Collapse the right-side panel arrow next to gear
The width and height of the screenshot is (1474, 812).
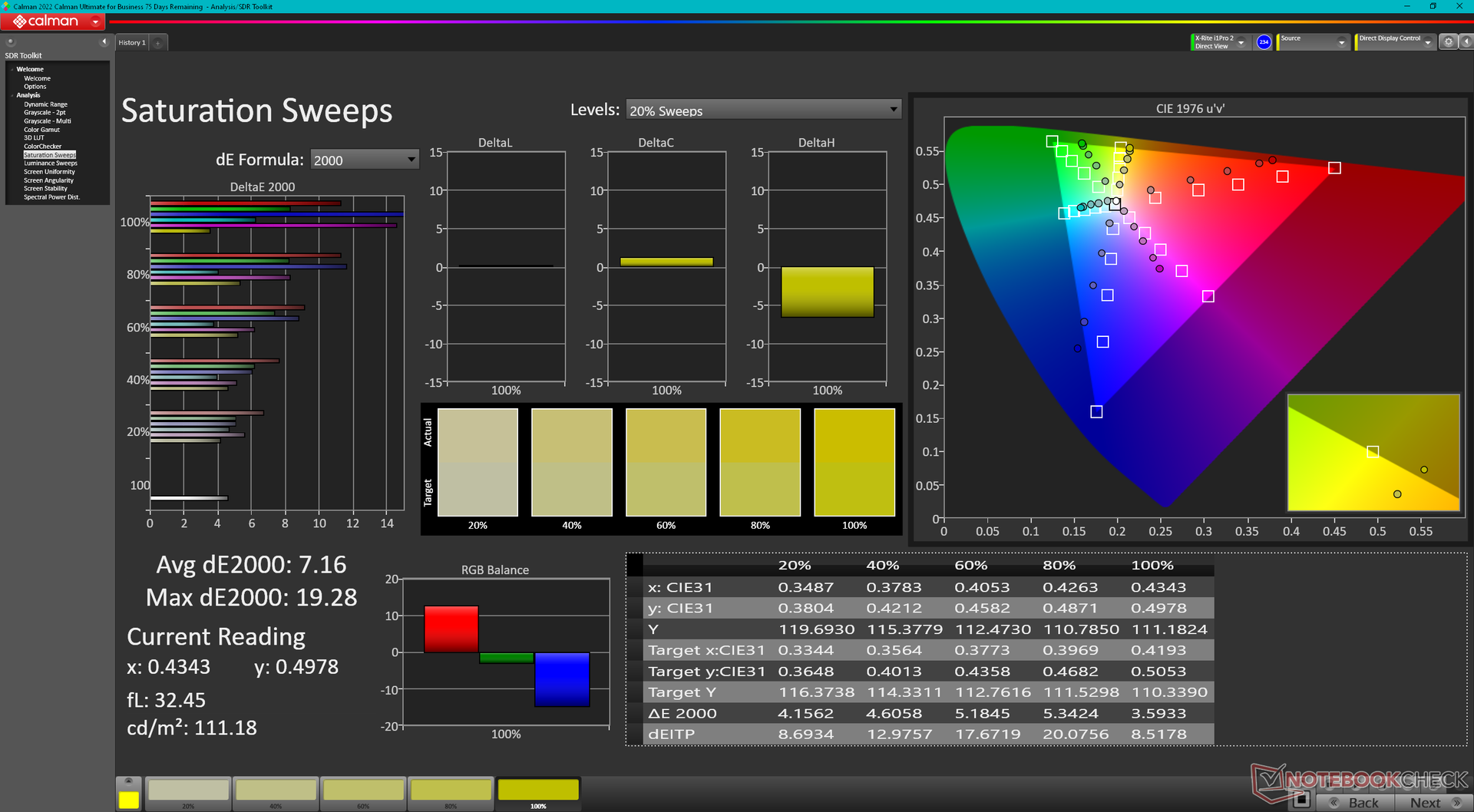1466,42
